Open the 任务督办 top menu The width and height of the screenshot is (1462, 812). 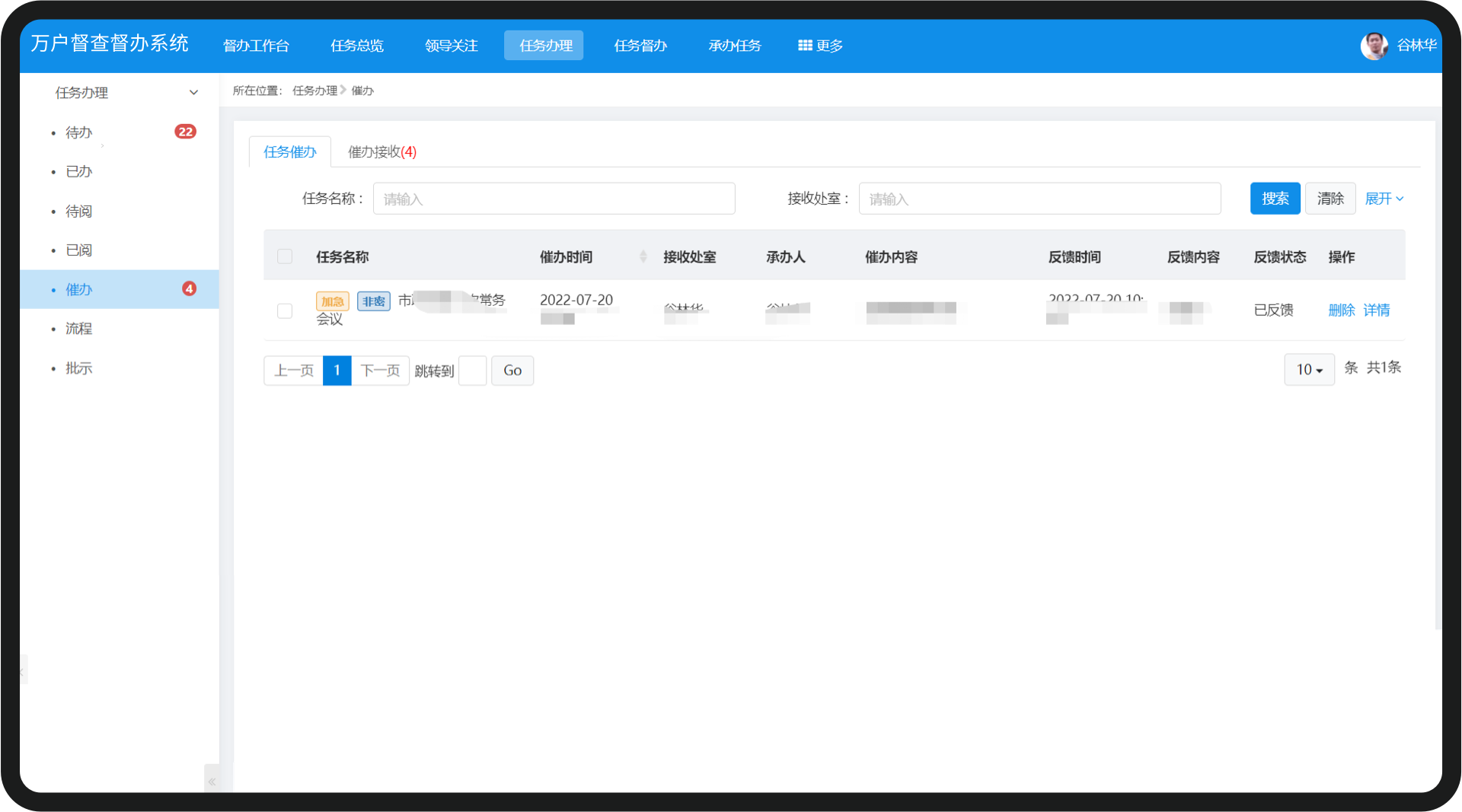(x=640, y=46)
